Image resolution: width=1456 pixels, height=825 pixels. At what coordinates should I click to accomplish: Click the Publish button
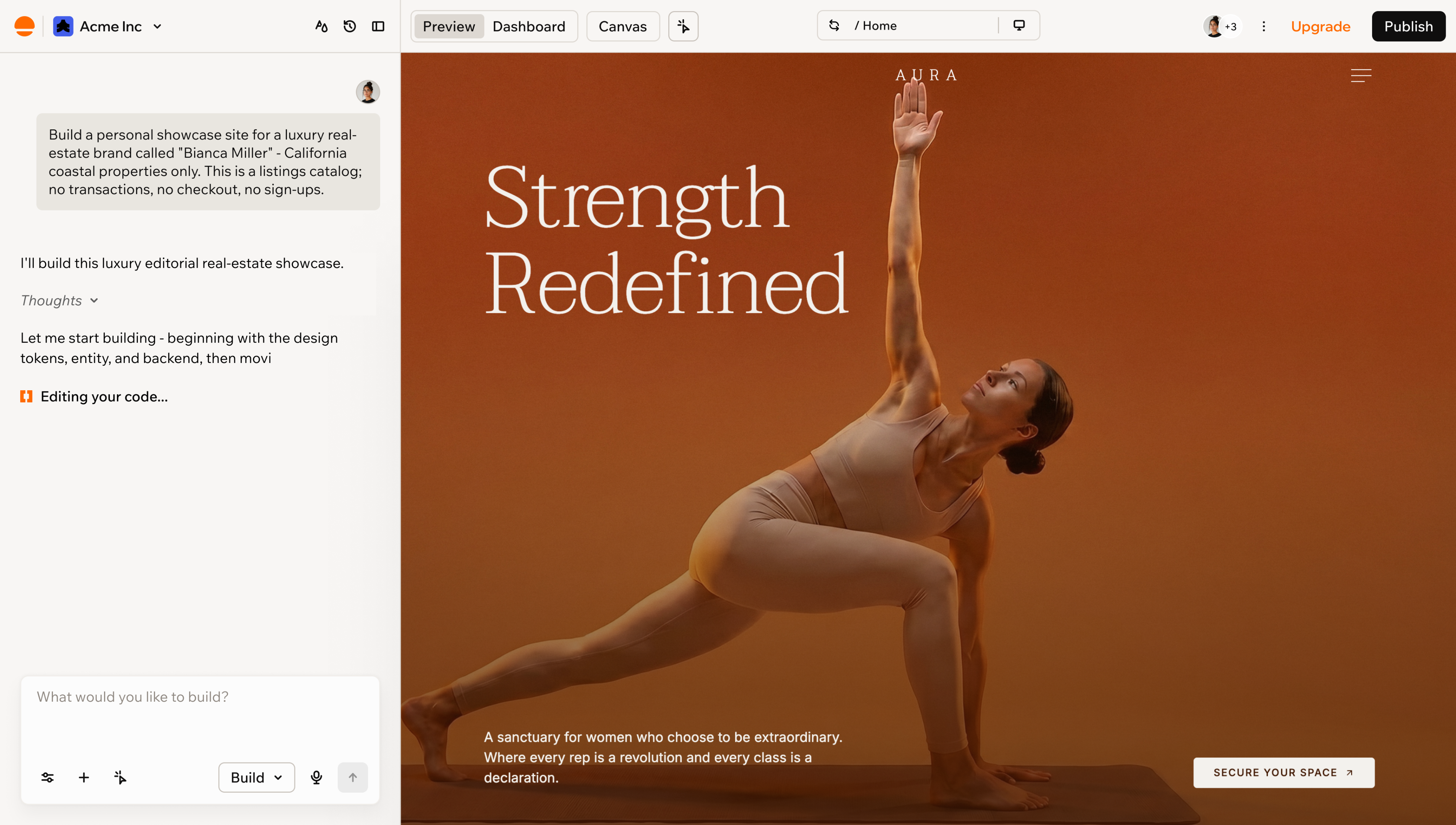click(1408, 26)
